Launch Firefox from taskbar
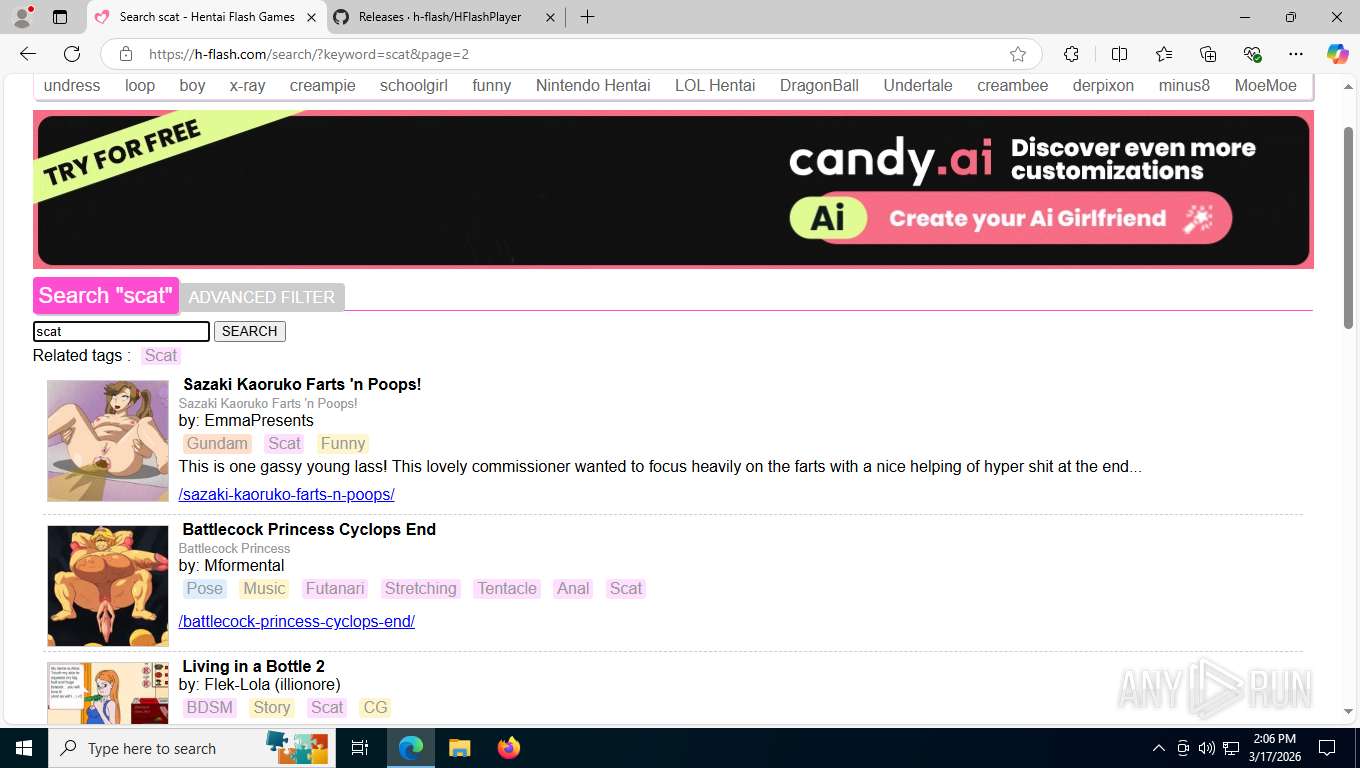 [x=509, y=748]
